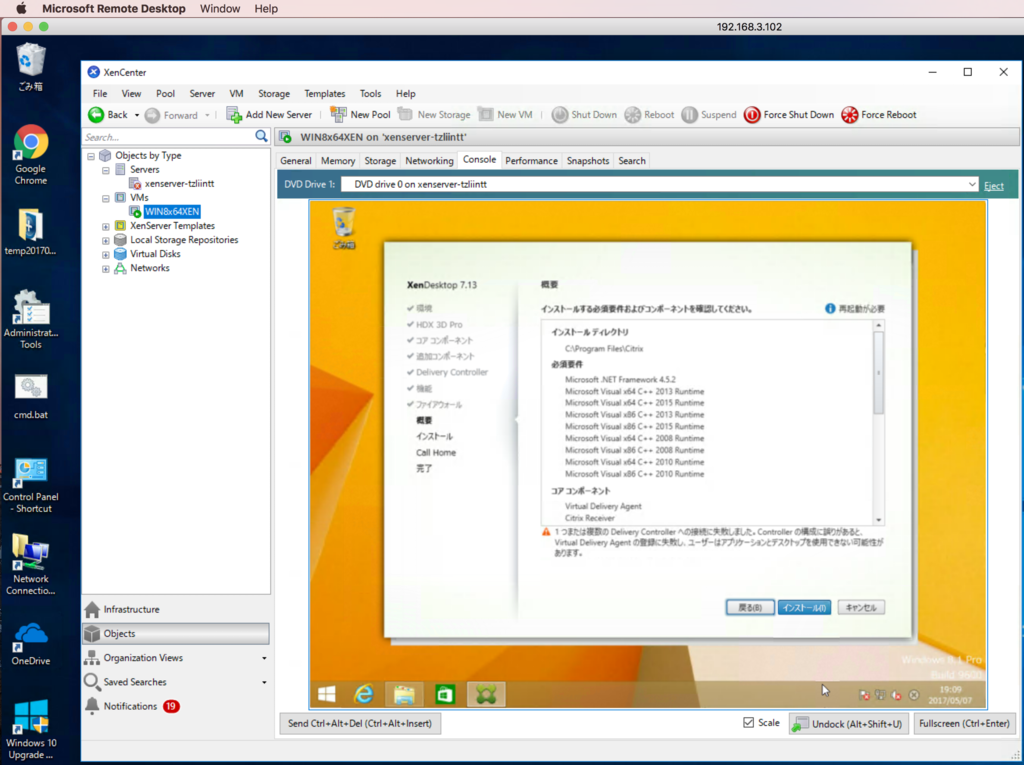Click Internet Explorer in VM taskbar
Image resolution: width=1024 pixels, height=765 pixels.
[363, 694]
